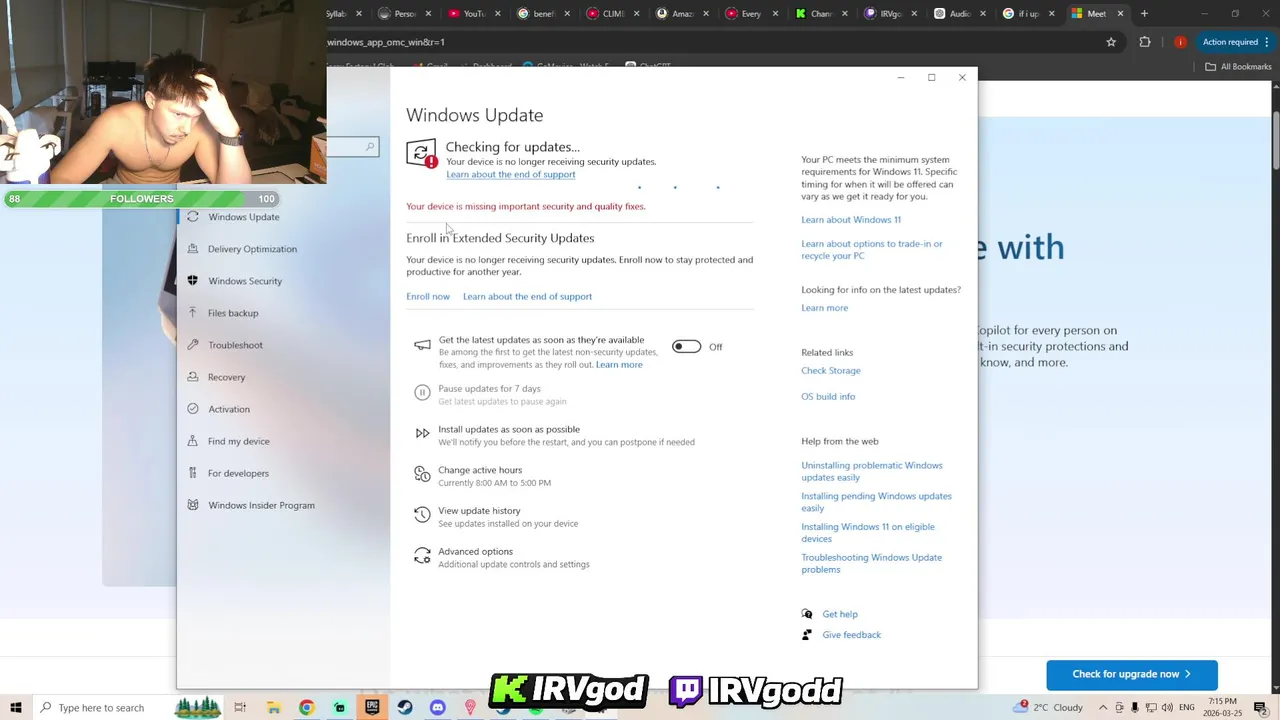Click Get help link
This screenshot has height=720, width=1280.
click(x=840, y=614)
